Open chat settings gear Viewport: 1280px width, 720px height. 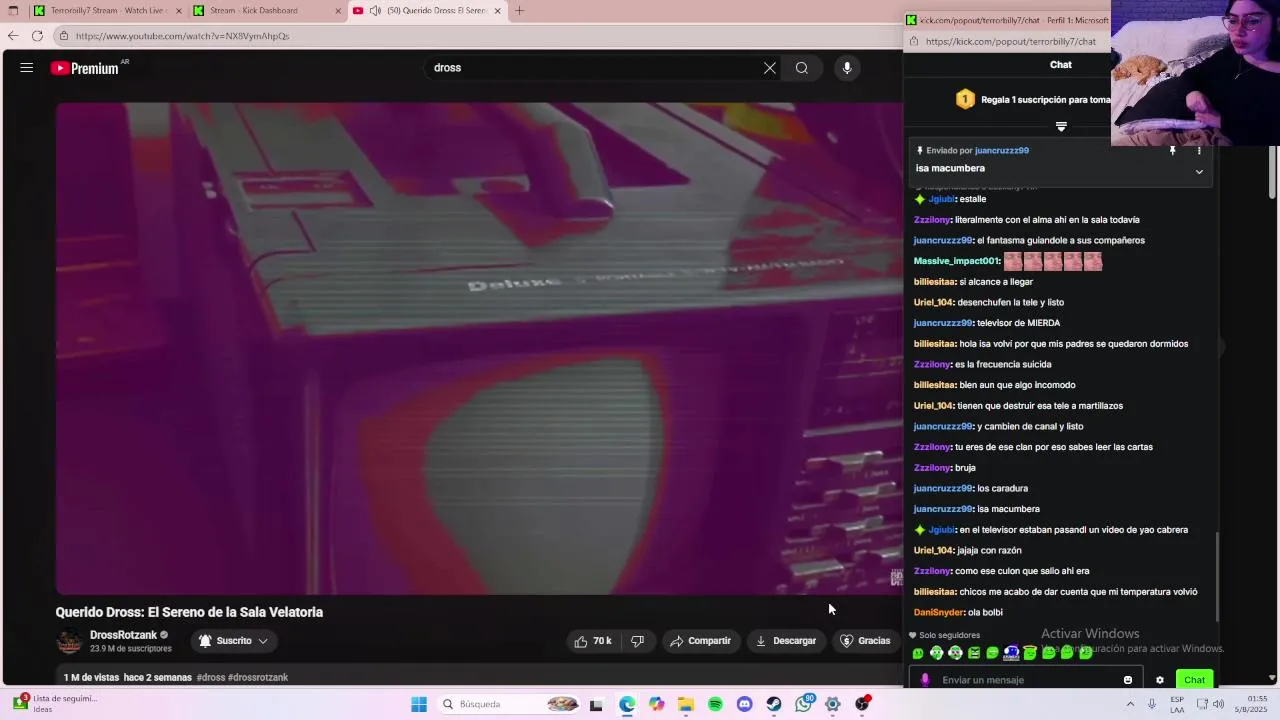pos(1160,680)
